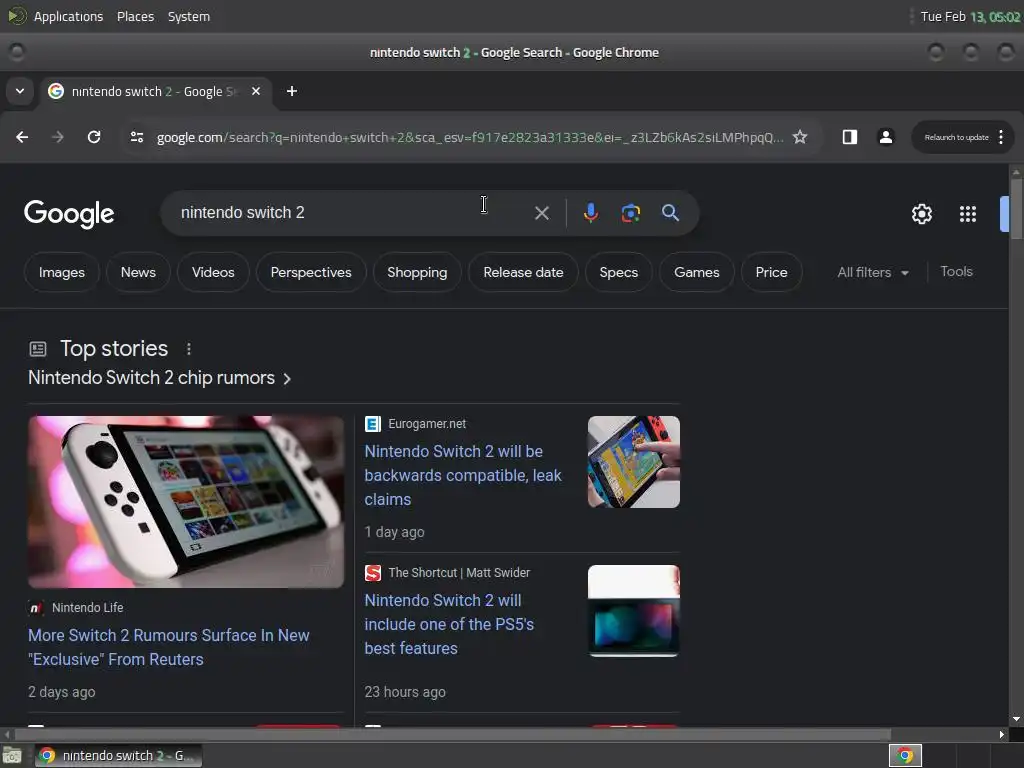Image resolution: width=1024 pixels, height=768 pixels.
Task: Click the scroll right arrow at bottom
Action: (x=1002, y=734)
